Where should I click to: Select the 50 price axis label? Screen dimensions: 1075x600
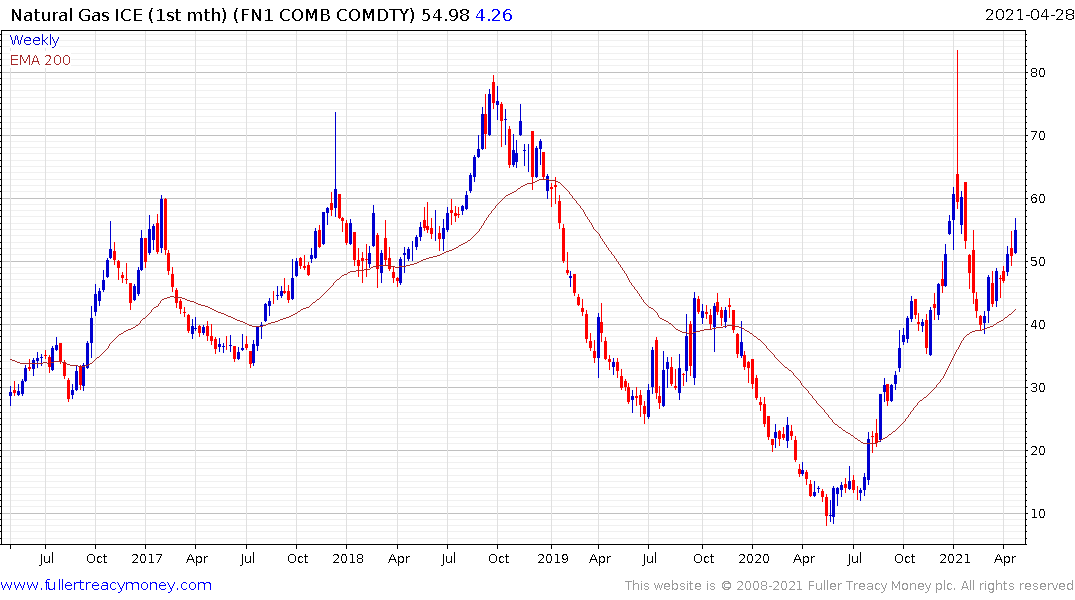pos(1037,262)
